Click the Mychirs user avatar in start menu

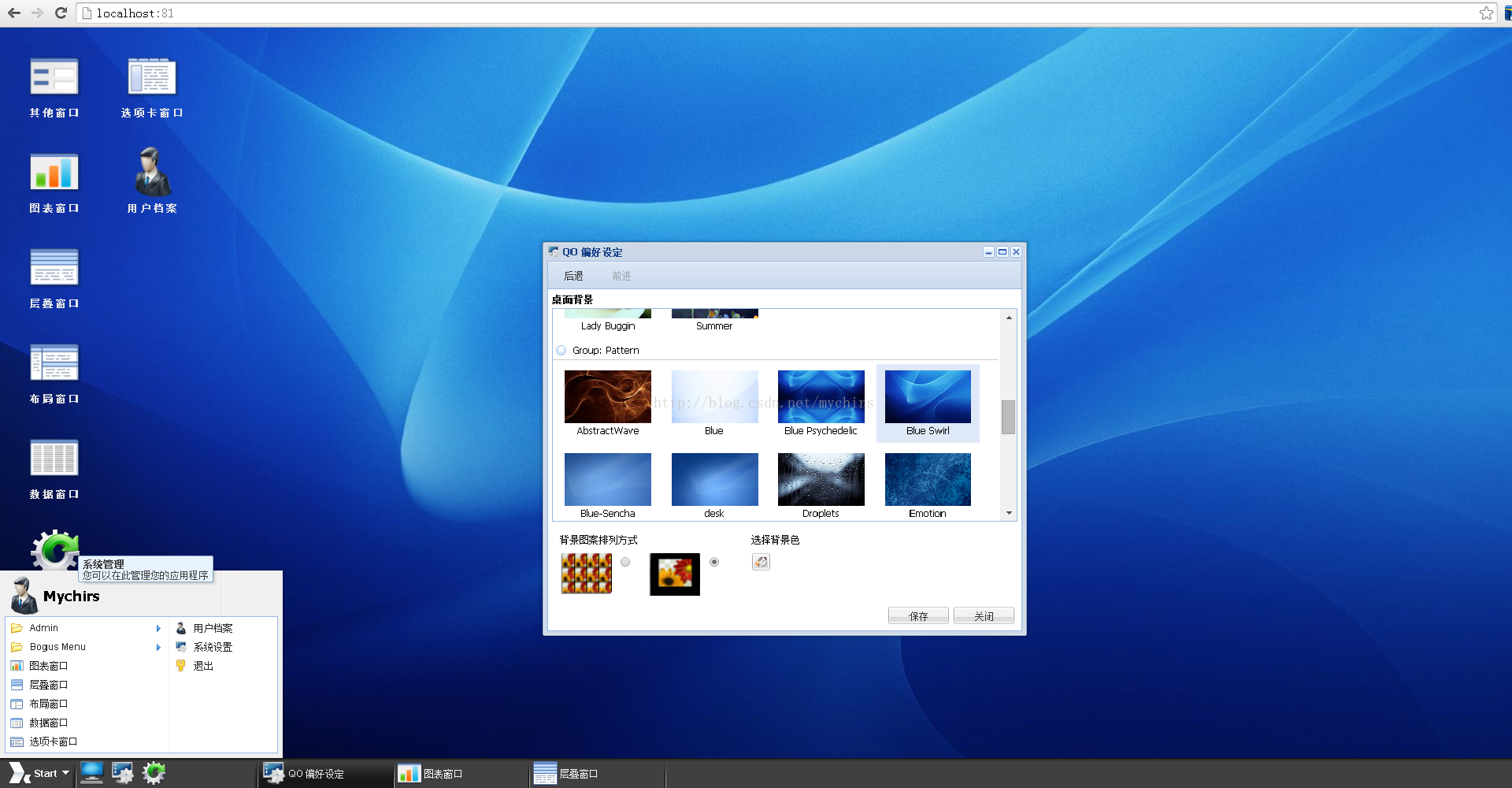tap(24, 595)
